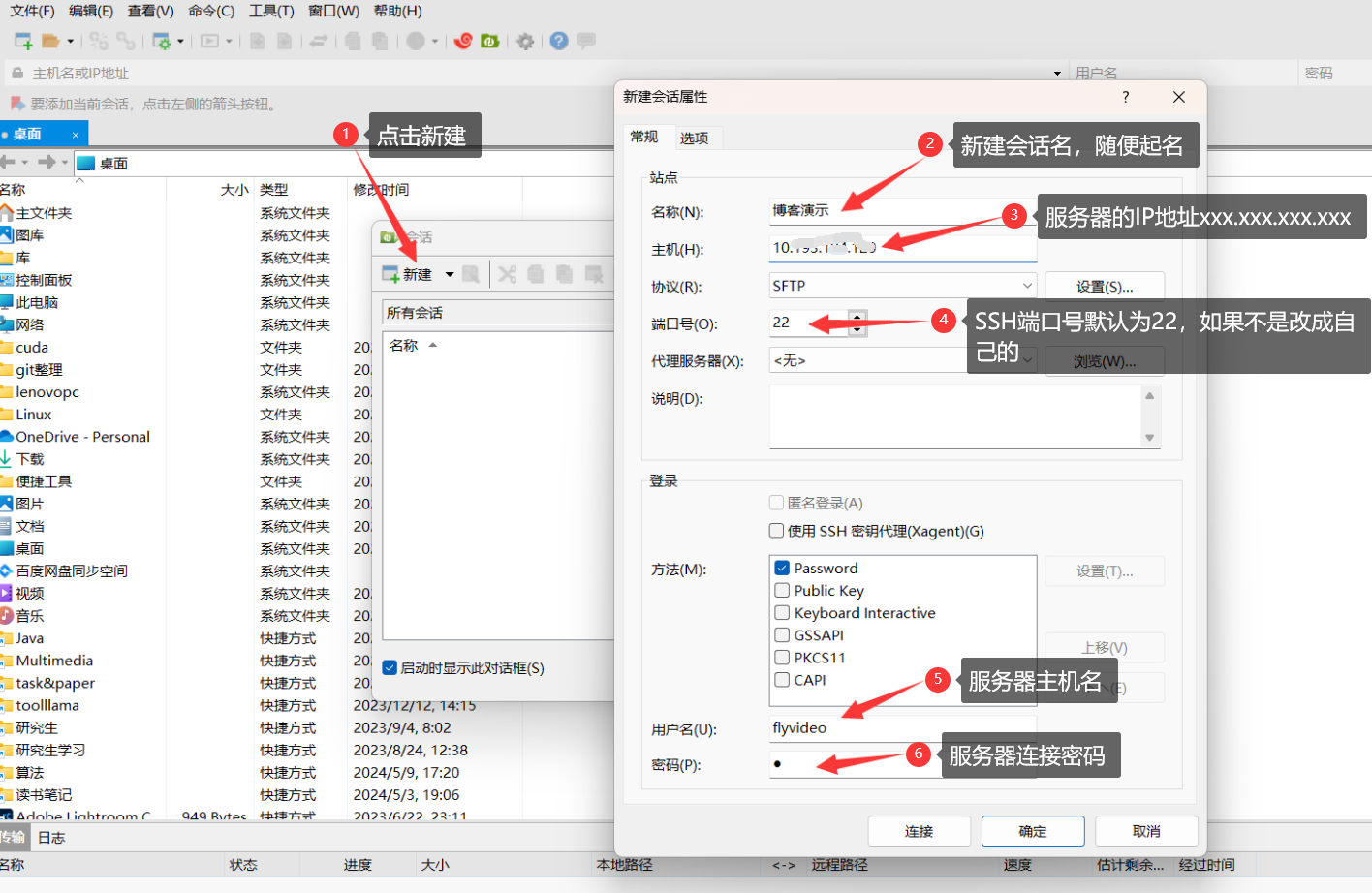1372x893 pixels.
Task: Check the GSSAPI method checkbox
Action: click(x=782, y=634)
